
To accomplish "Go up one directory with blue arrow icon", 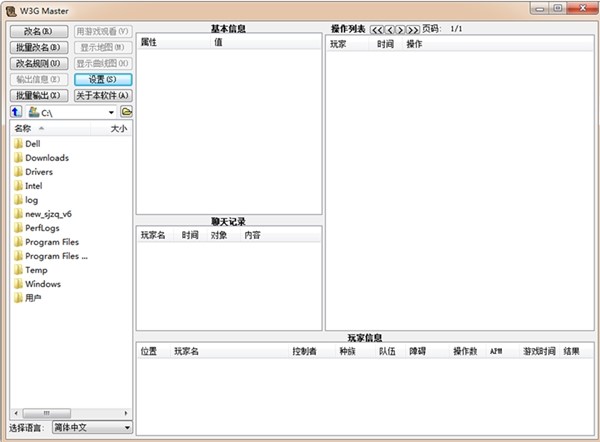I will [16, 112].
